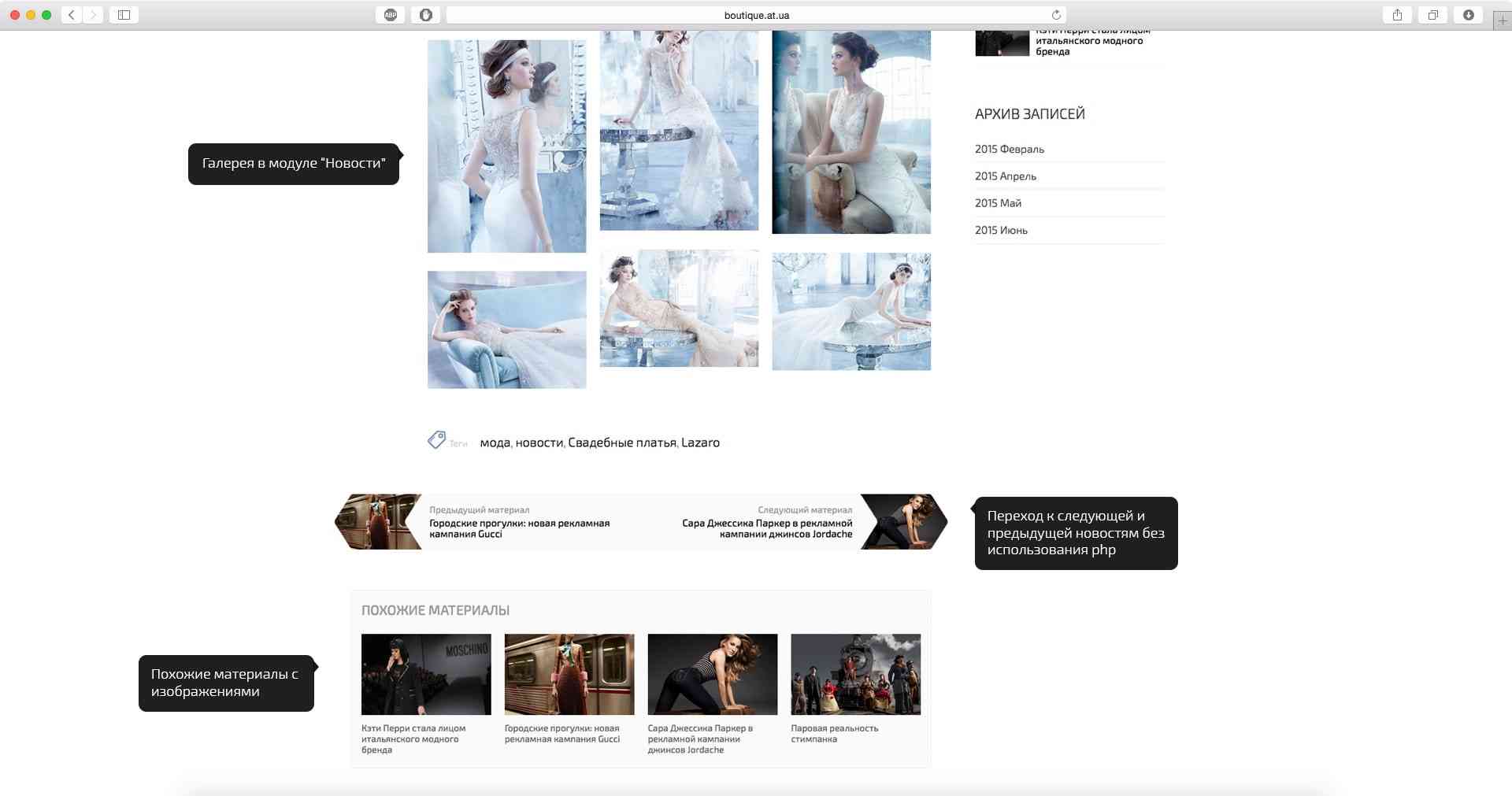Go to previous article about Gucci campaign
Image resolution: width=1512 pixels, height=796 pixels.
click(x=519, y=528)
